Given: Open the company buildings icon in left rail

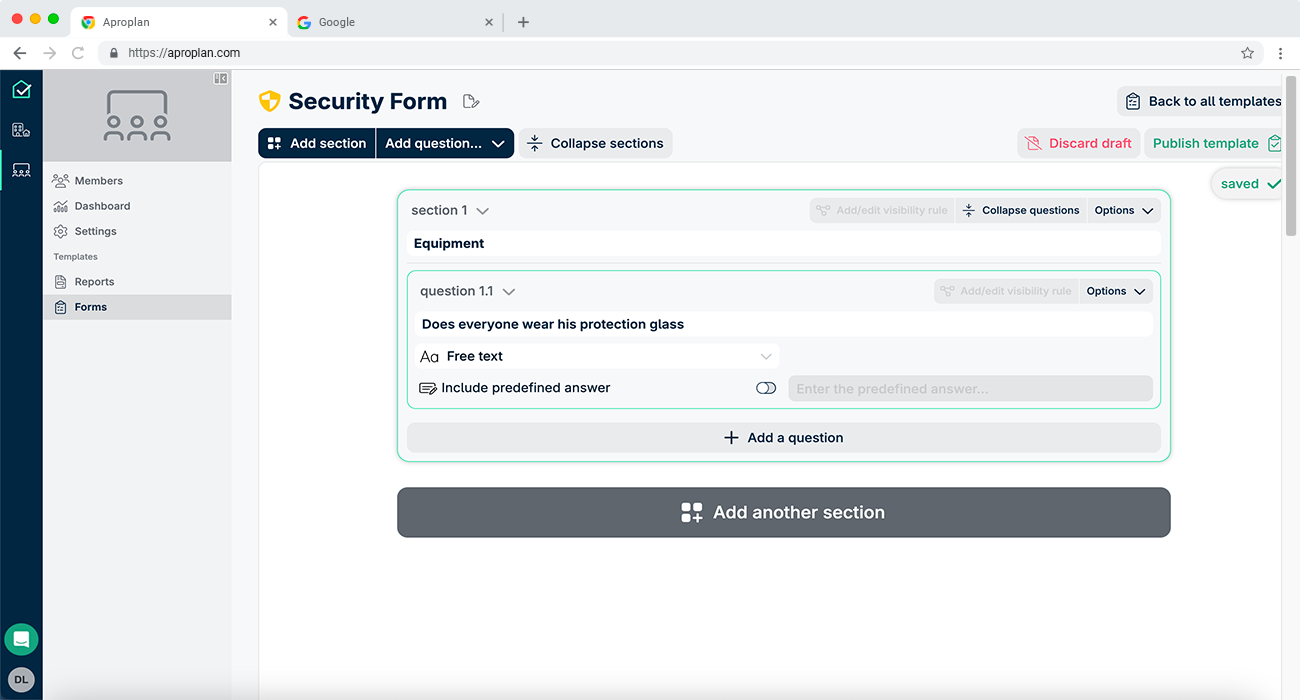Looking at the screenshot, I should point(21,130).
